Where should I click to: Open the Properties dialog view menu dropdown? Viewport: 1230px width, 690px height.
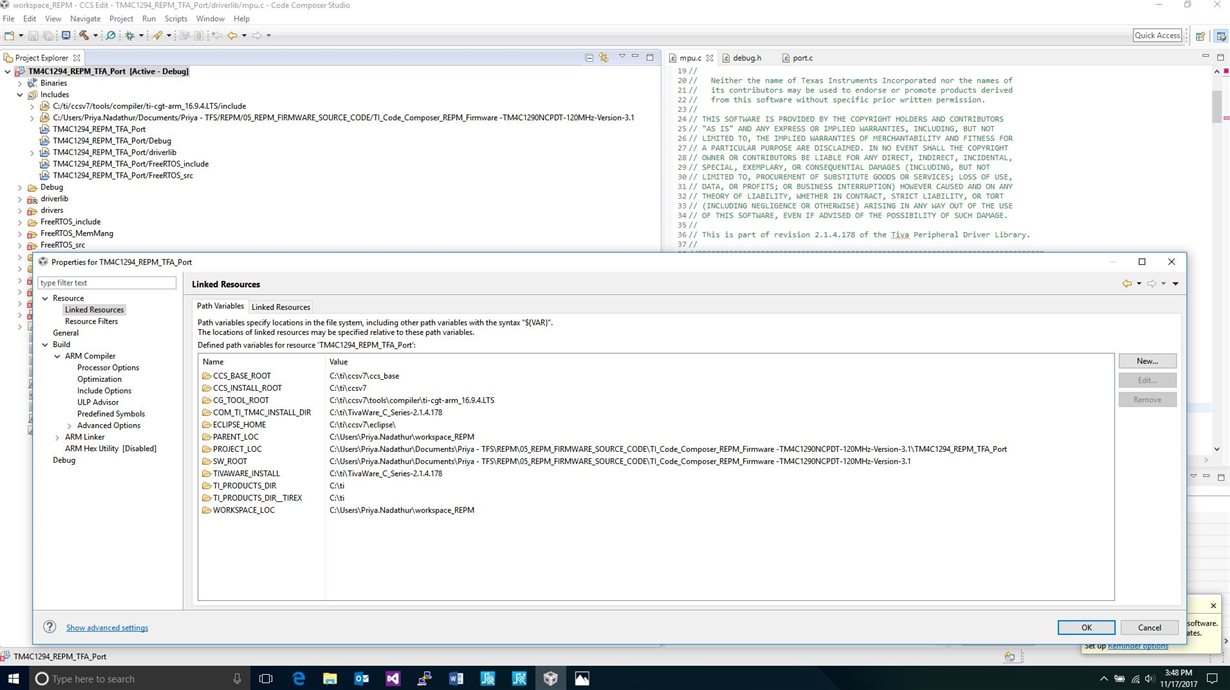click(1175, 284)
